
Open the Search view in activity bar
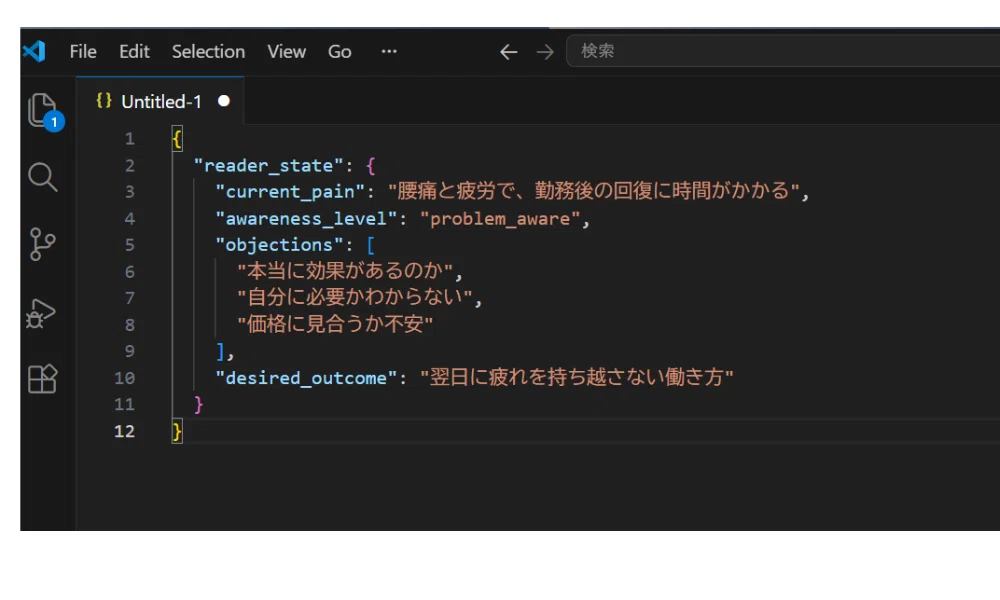tap(43, 177)
